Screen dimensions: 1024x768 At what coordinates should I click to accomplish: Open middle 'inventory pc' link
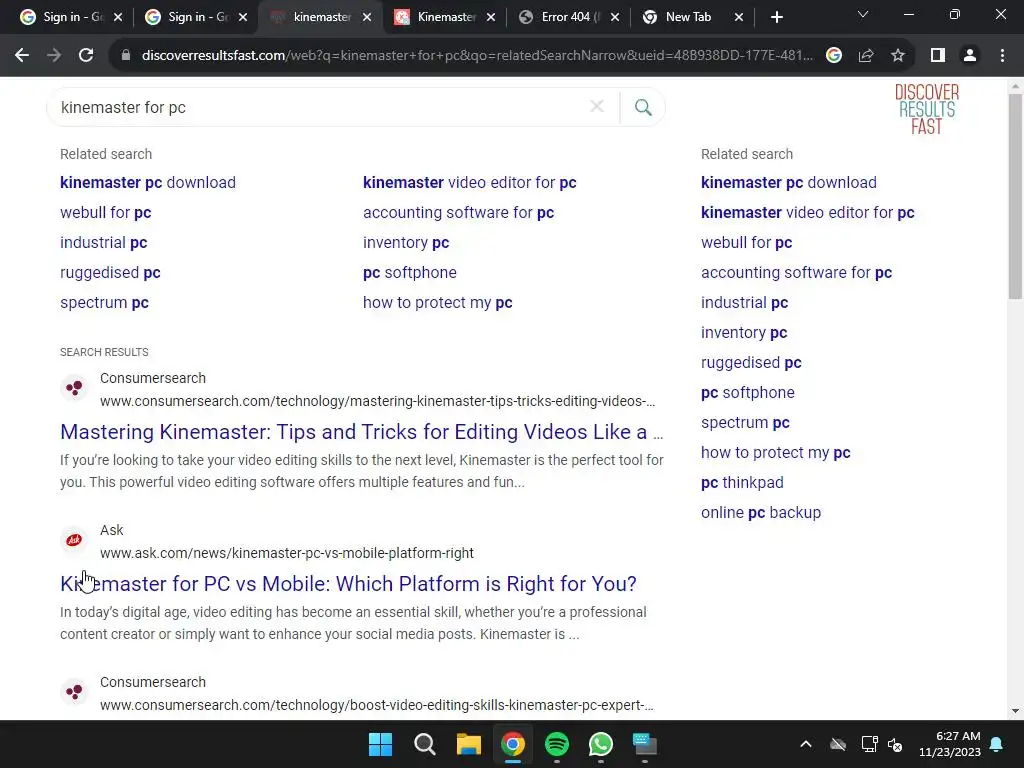pos(406,242)
